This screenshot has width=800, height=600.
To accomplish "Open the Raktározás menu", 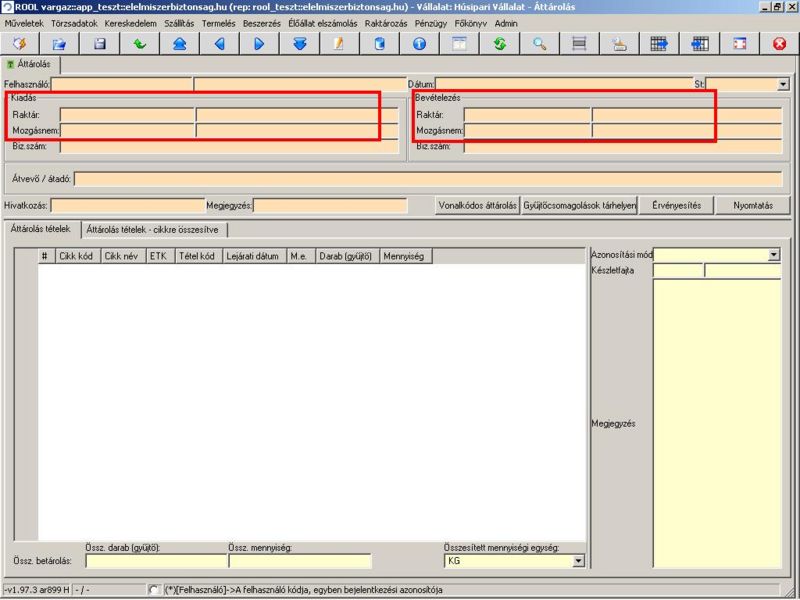I will coord(386,23).
